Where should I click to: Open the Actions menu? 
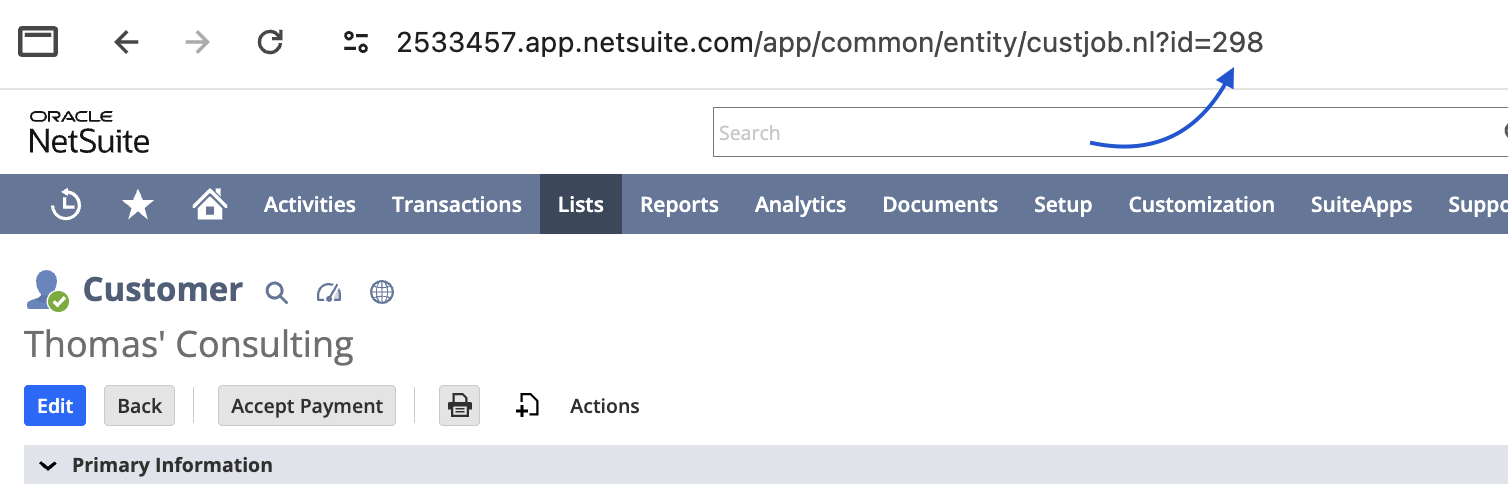click(x=605, y=406)
